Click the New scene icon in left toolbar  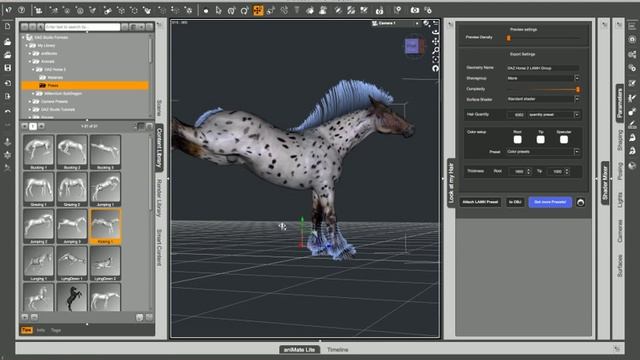click(7, 27)
